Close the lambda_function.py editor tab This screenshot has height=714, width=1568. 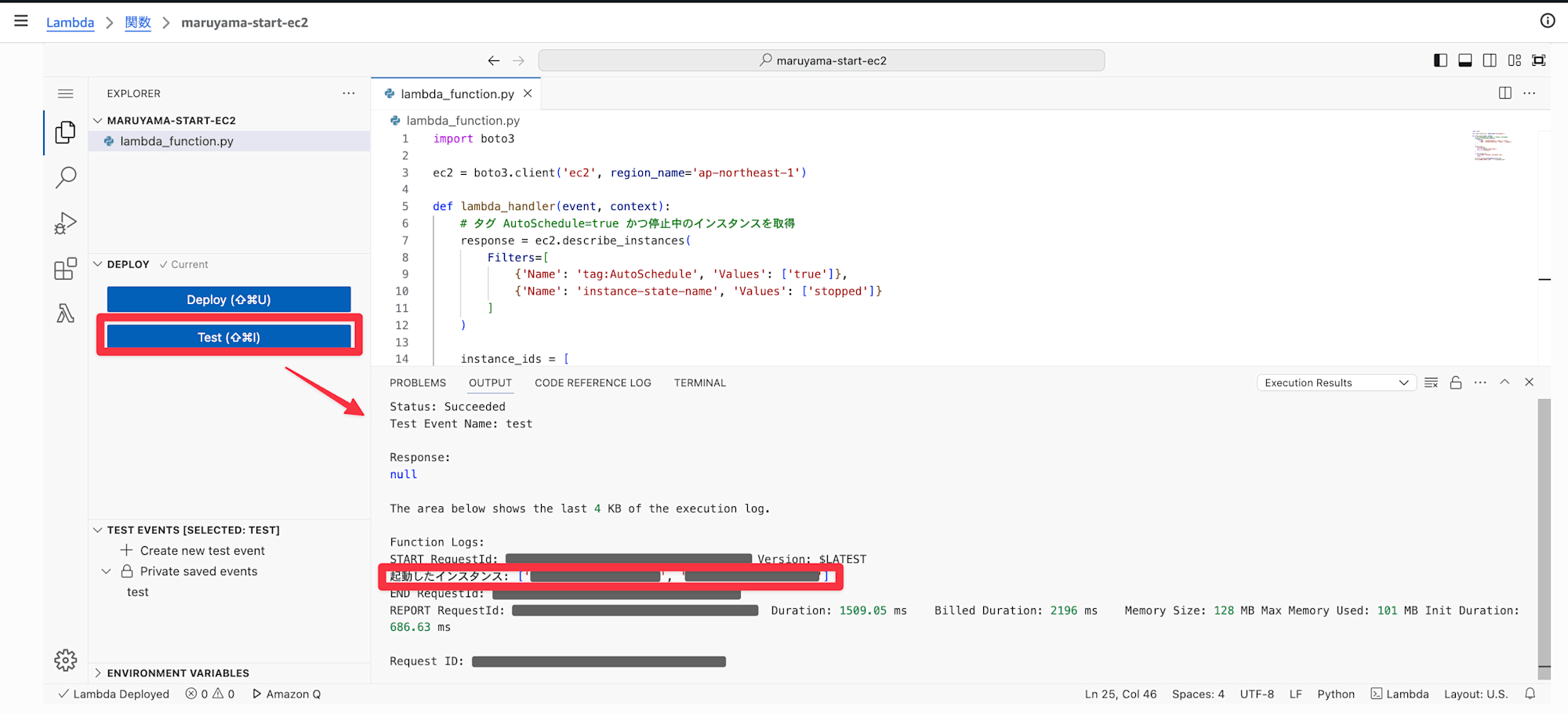tap(528, 93)
